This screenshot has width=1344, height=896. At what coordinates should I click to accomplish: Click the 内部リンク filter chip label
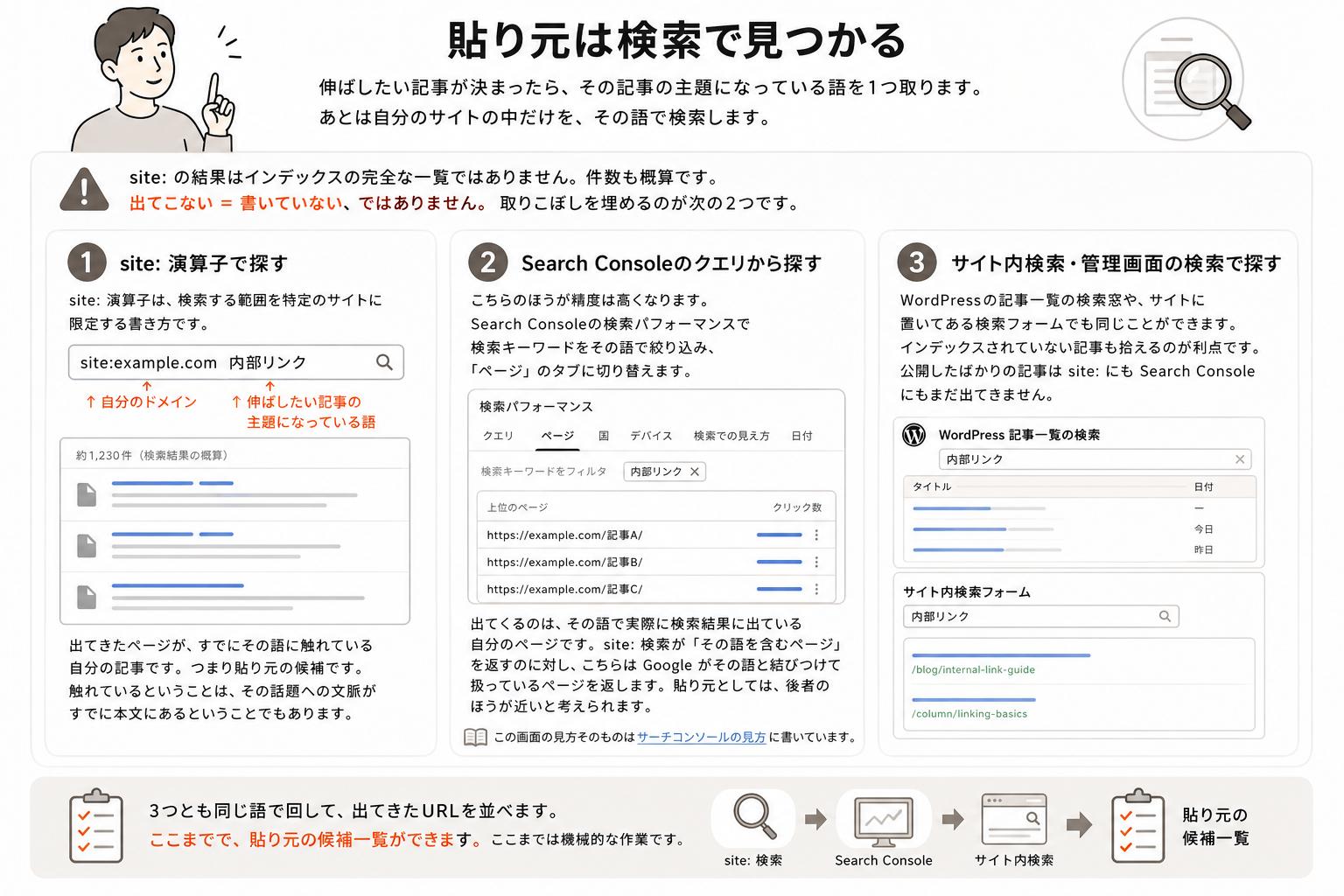click(x=656, y=472)
